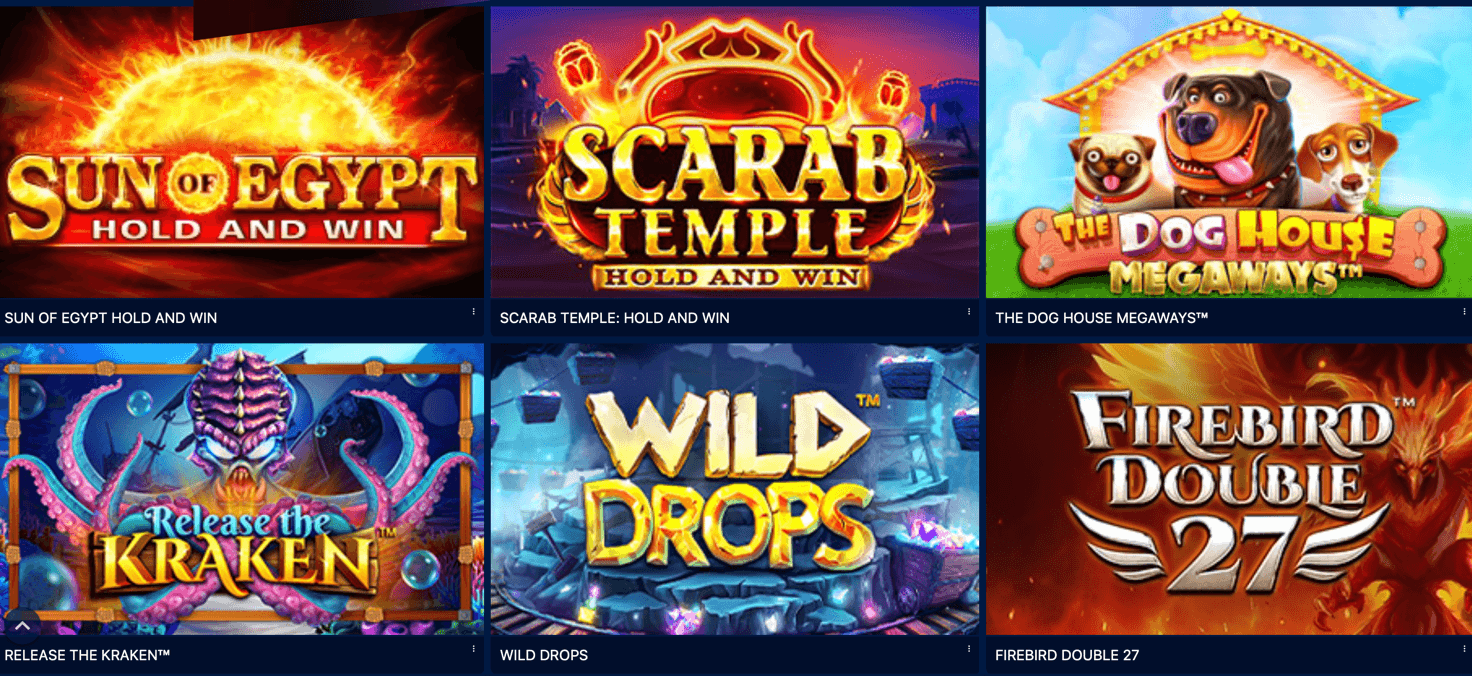Open options menu for Sun of Egypt
This screenshot has height=676, width=1472.
473,312
